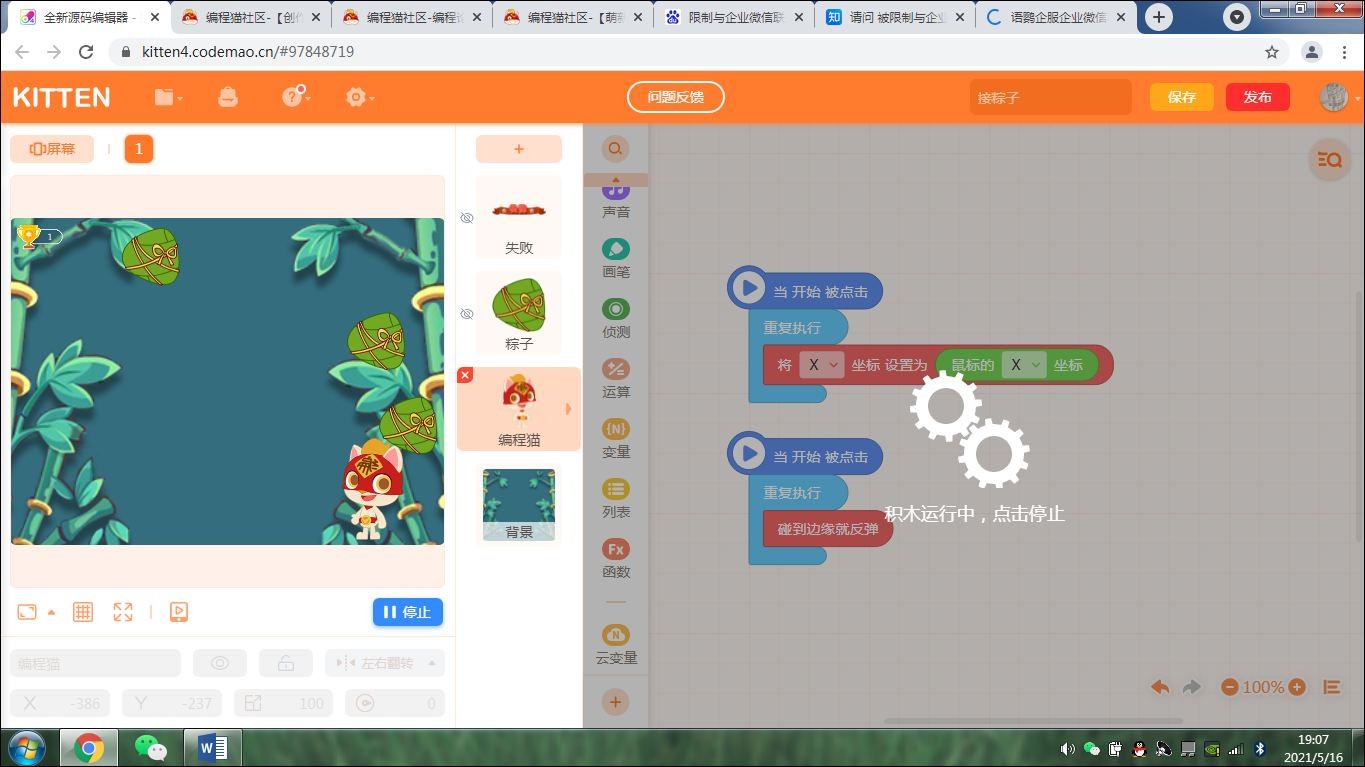Select the 画笔 pen block category
The image size is (1365, 767).
(616, 258)
